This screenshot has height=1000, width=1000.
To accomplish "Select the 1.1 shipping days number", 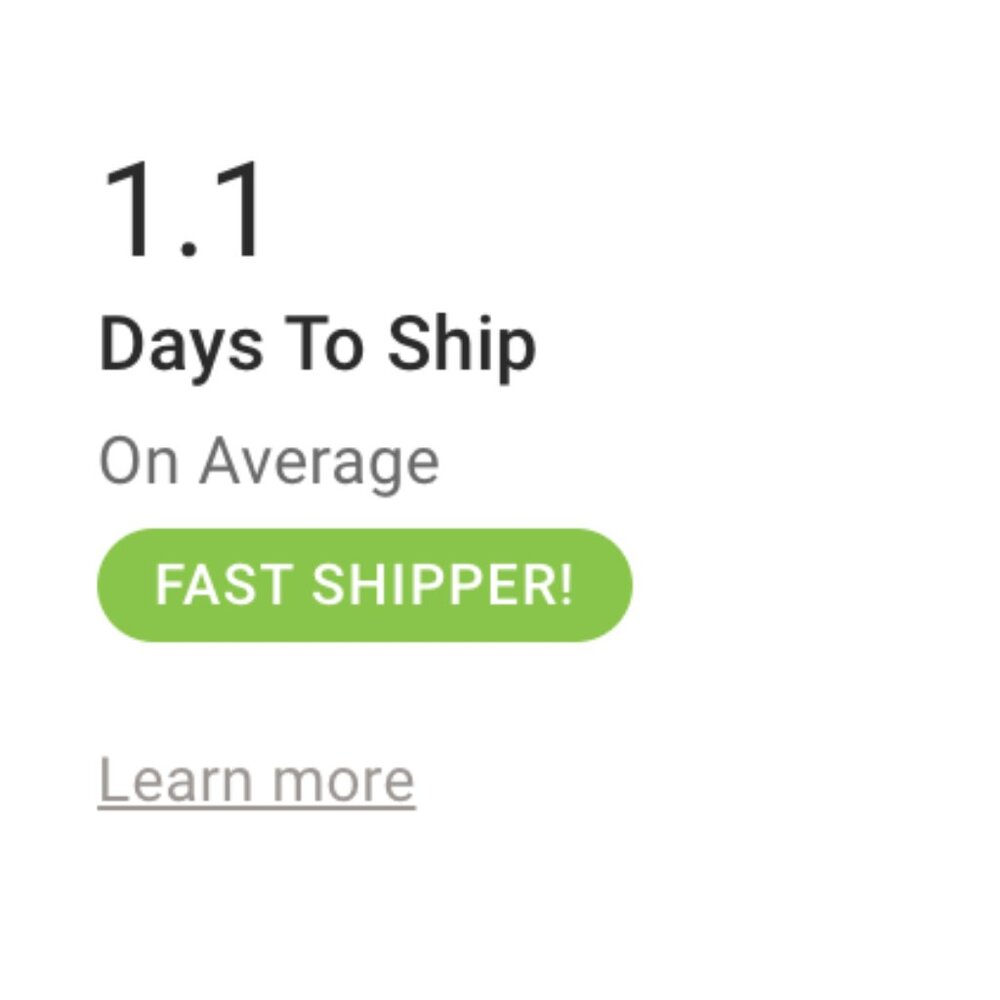I will pos(185,213).
